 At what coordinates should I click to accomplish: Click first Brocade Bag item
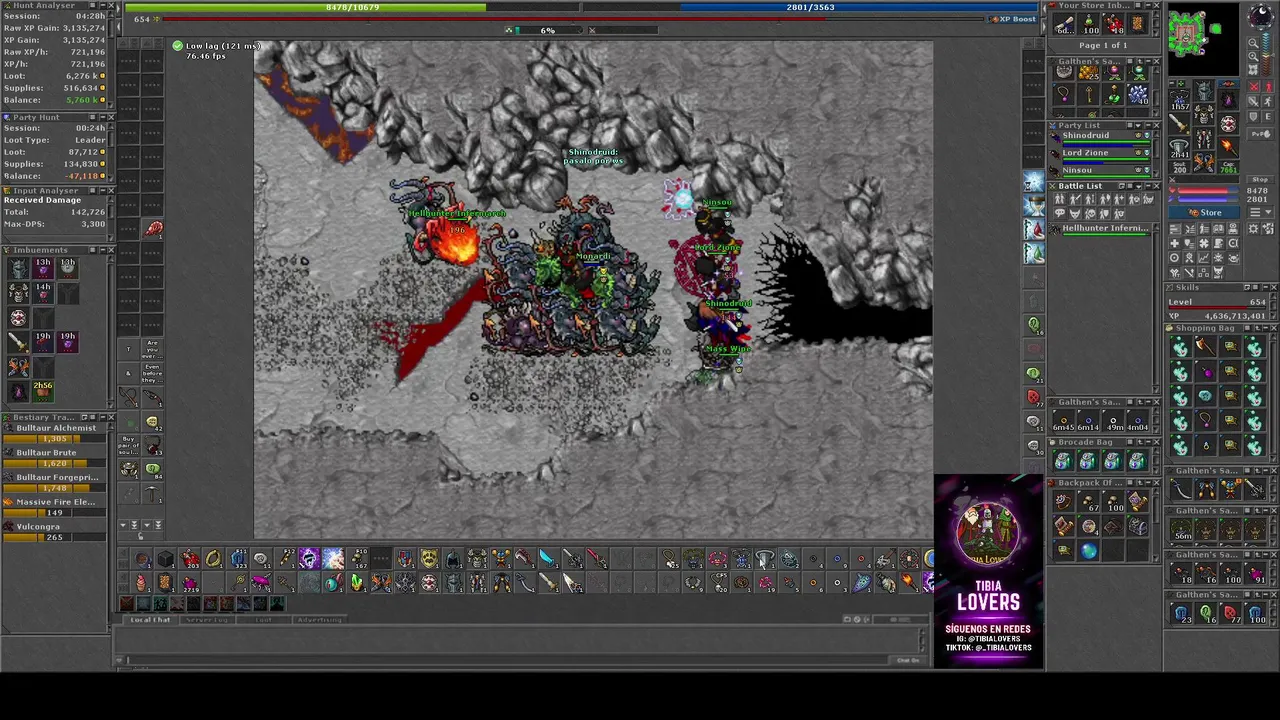tap(1062, 461)
